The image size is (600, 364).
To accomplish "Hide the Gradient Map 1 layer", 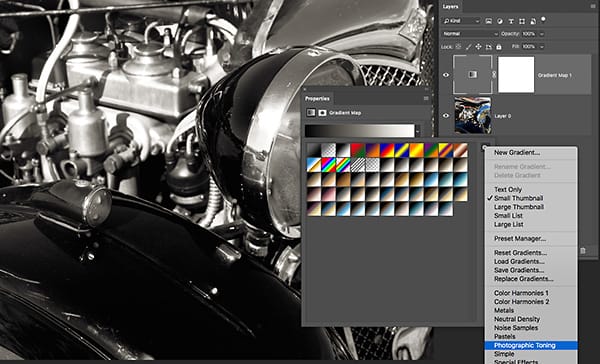I will 446,75.
